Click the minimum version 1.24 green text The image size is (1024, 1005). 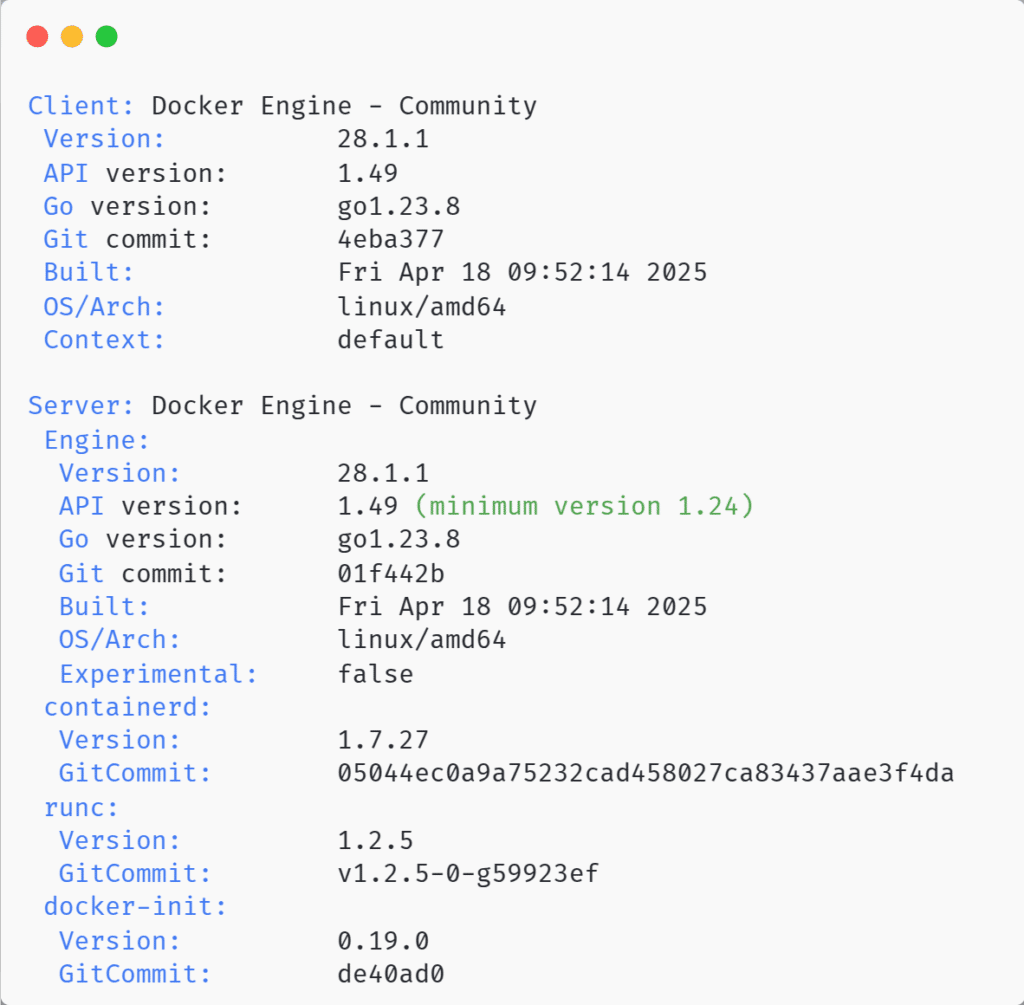pos(584,505)
